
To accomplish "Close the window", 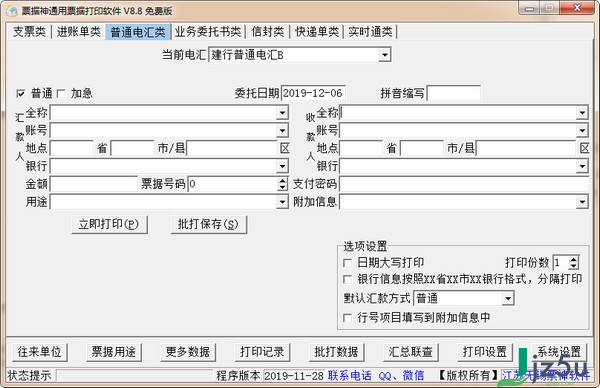I will pyautogui.click(x=577, y=8).
